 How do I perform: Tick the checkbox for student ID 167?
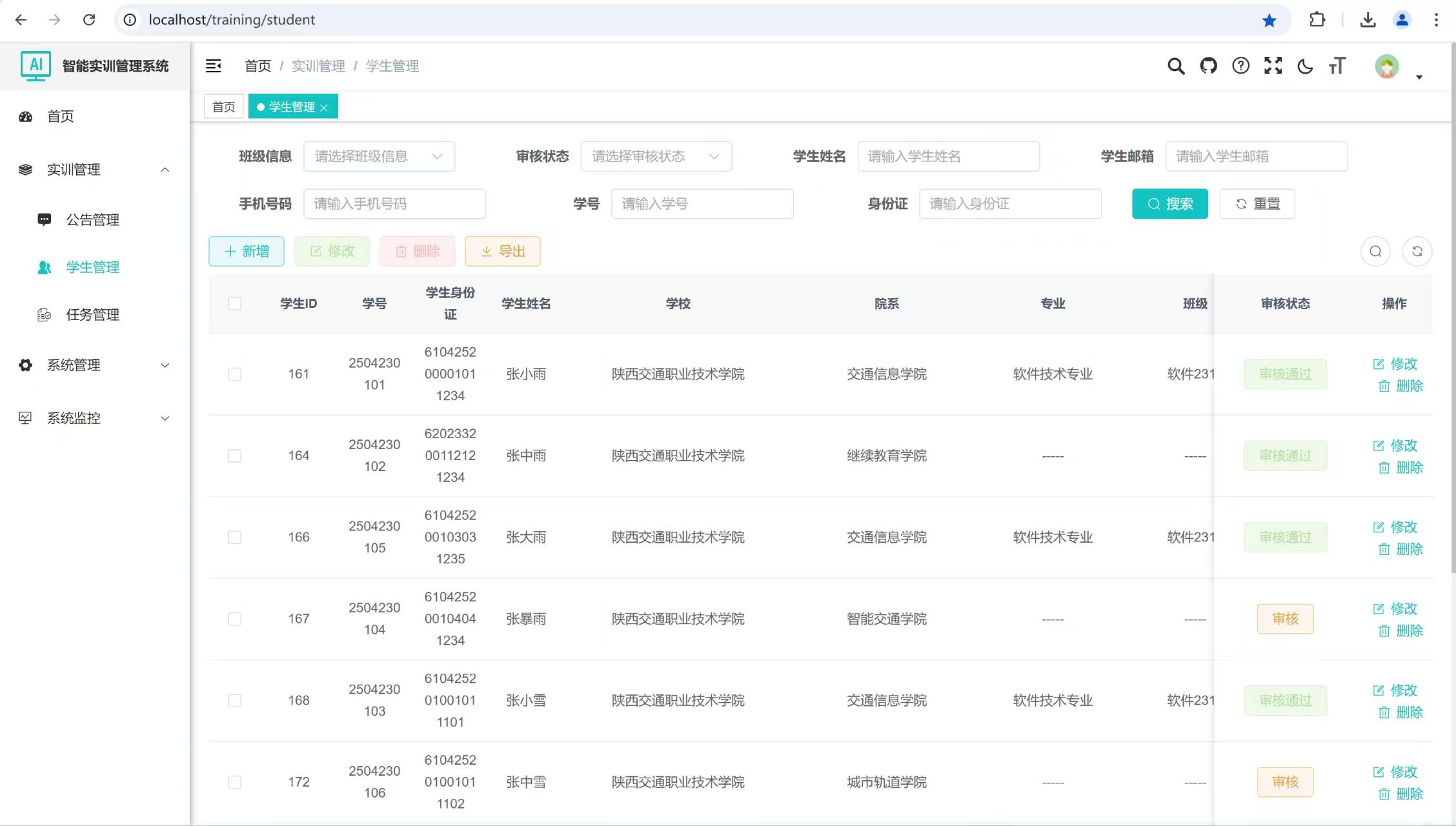coord(235,619)
